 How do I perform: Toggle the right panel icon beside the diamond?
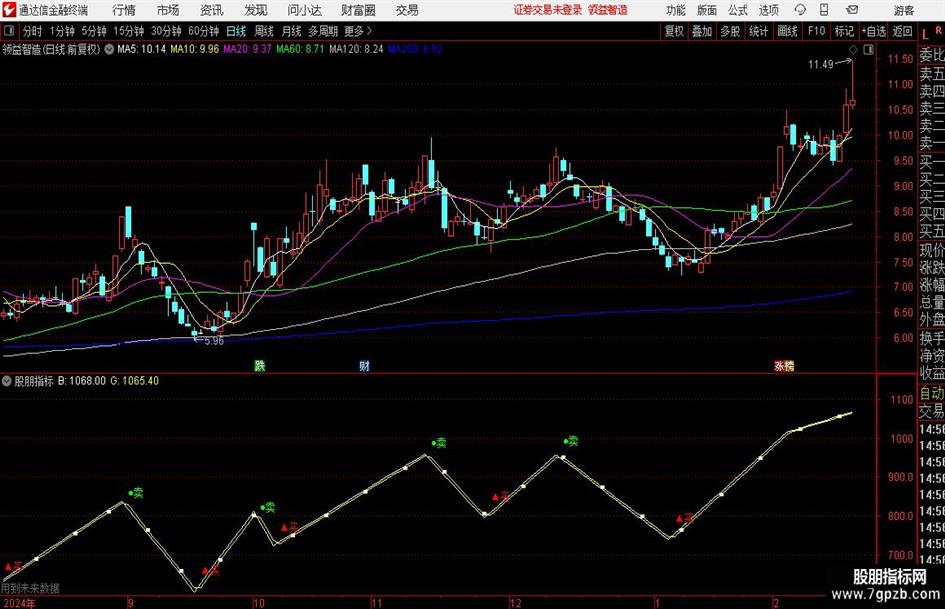click(x=868, y=50)
